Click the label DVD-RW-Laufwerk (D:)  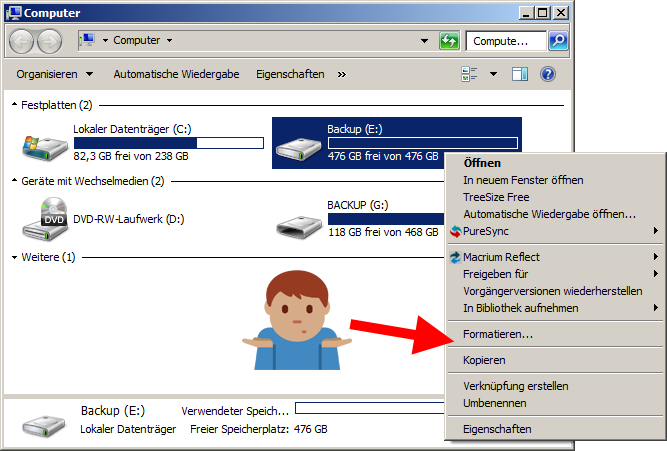129,219
